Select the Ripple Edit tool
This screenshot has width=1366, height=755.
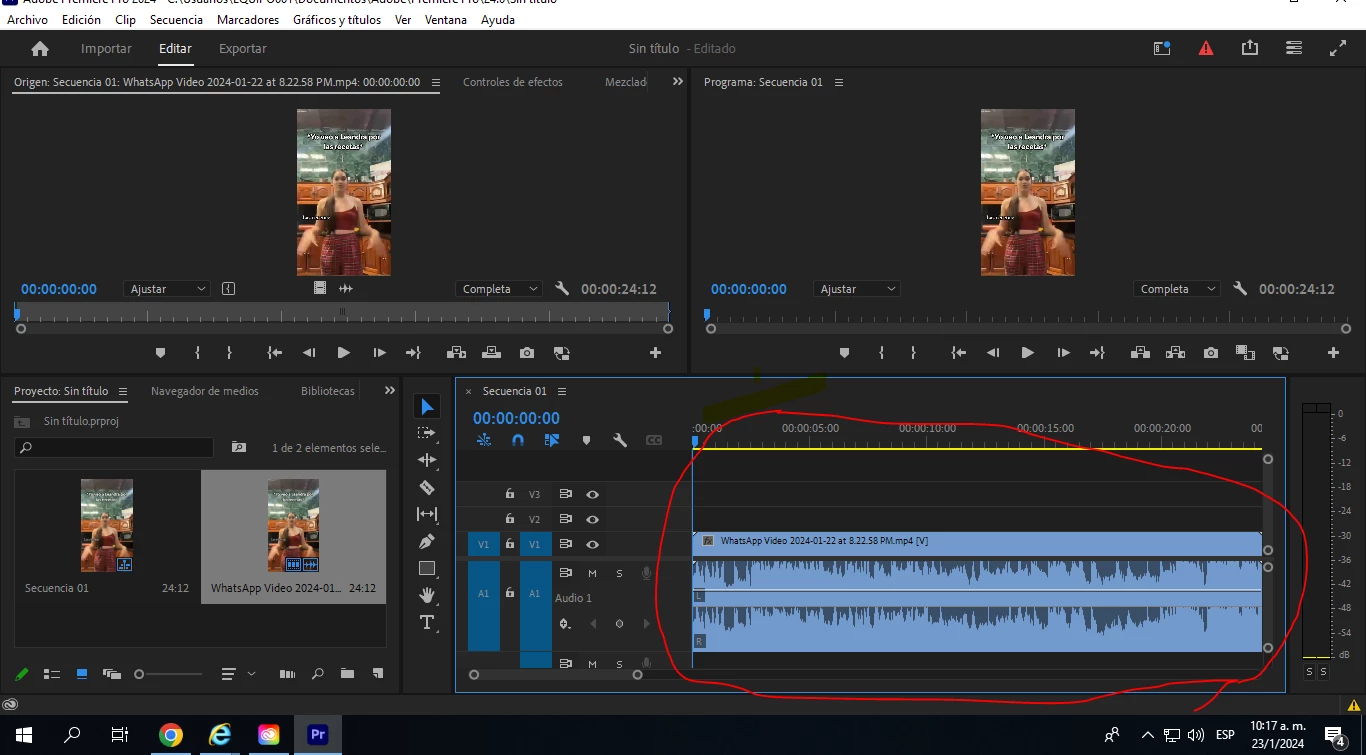[427, 460]
